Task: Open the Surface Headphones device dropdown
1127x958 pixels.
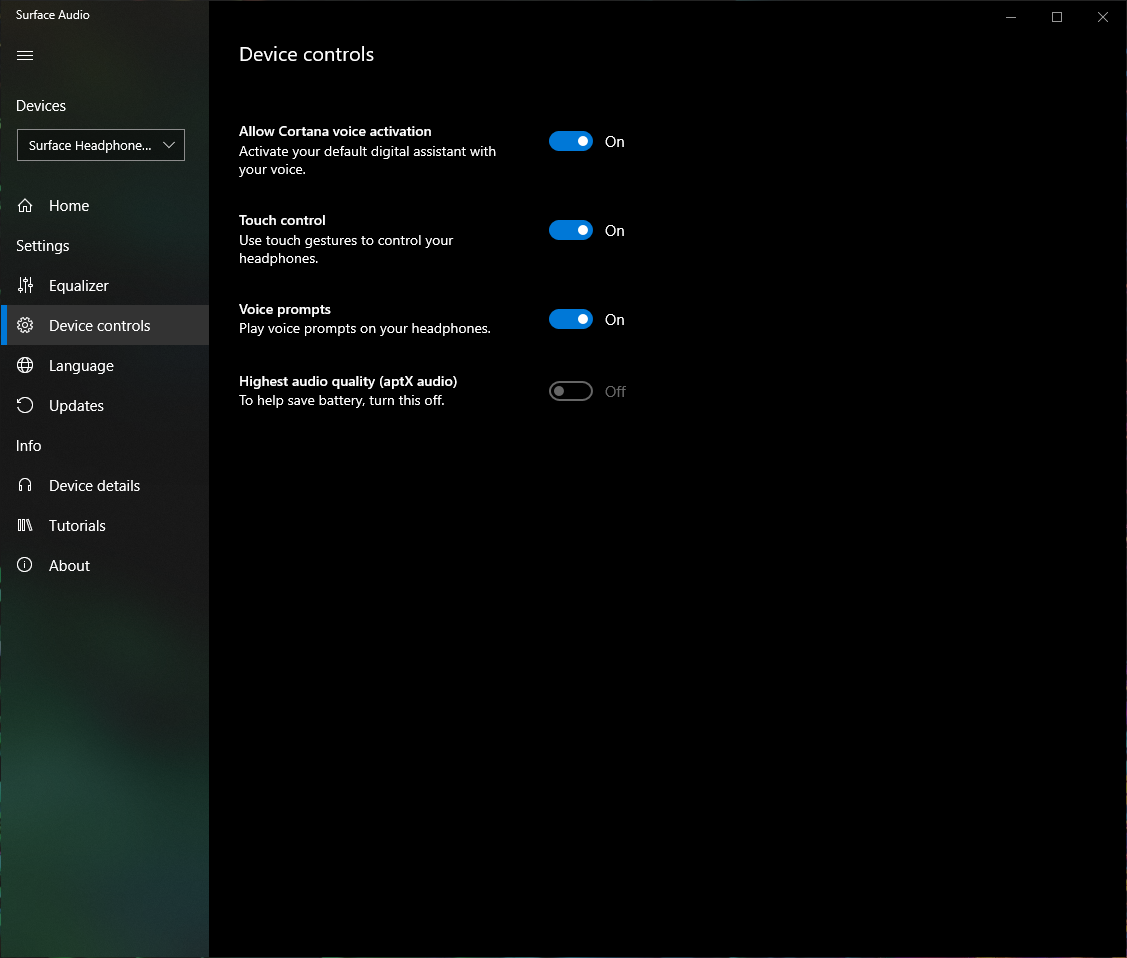Action: click(101, 145)
